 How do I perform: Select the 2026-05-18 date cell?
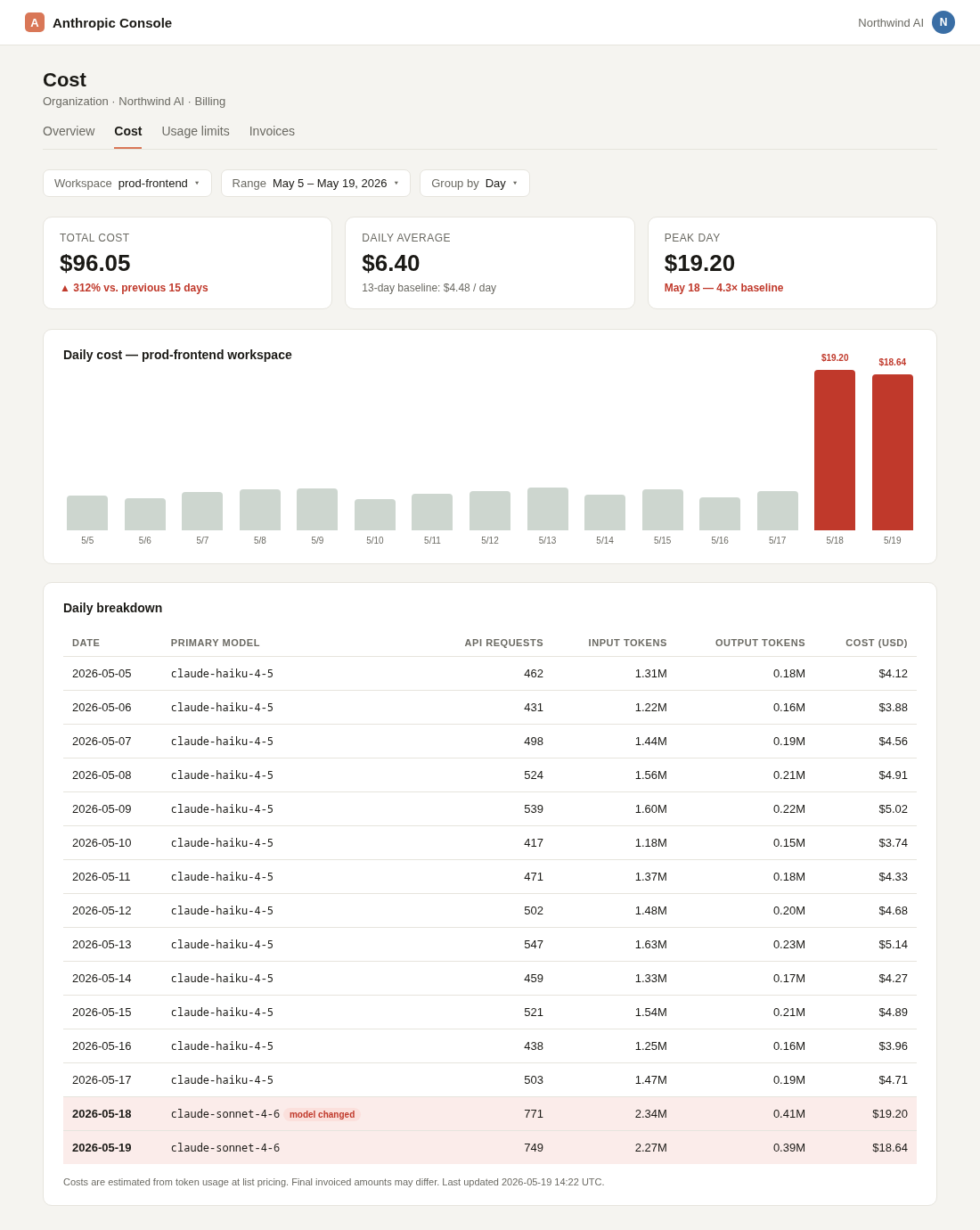click(x=102, y=1114)
